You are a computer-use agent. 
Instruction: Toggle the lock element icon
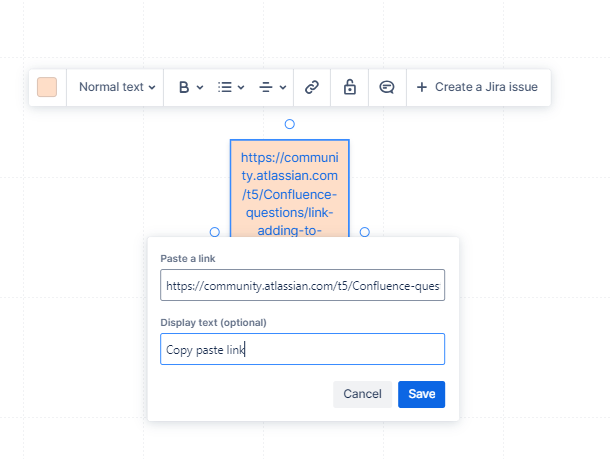click(x=350, y=87)
